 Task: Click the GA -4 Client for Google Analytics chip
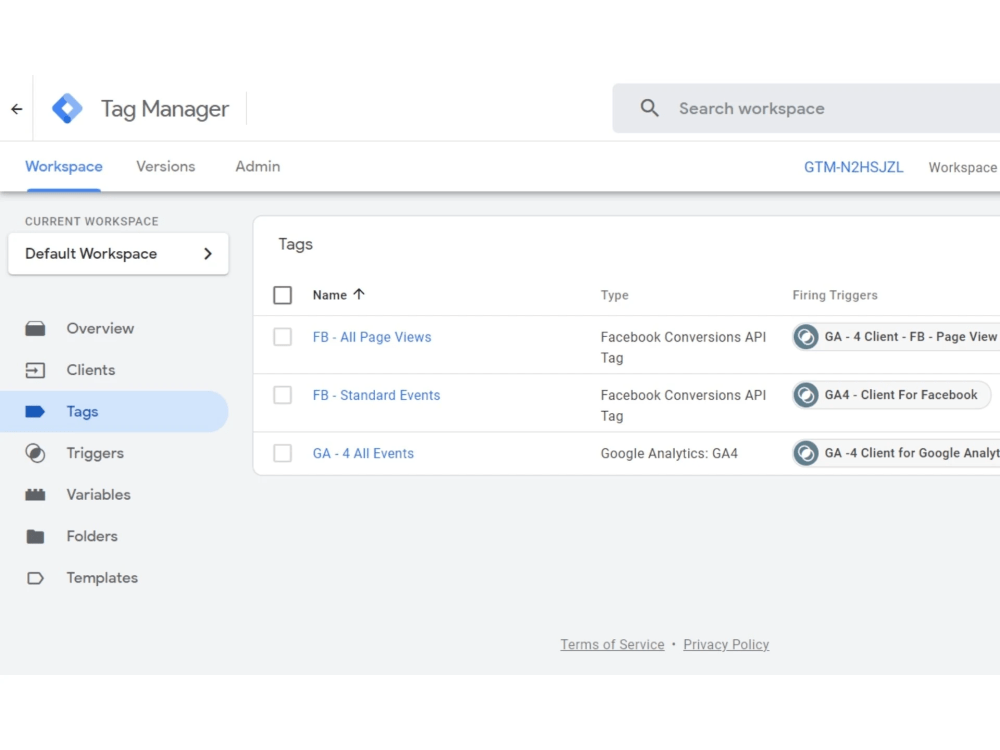click(x=896, y=453)
